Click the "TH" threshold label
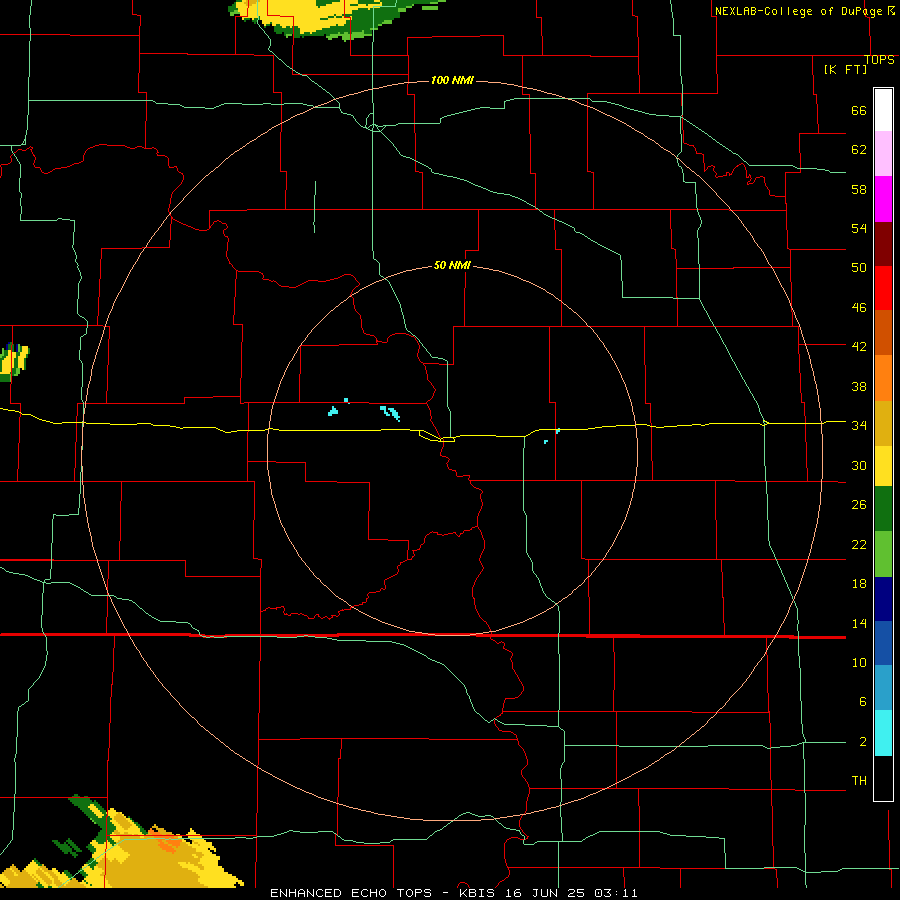The height and width of the screenshot is (900, 900). click(x=859, y=781)
